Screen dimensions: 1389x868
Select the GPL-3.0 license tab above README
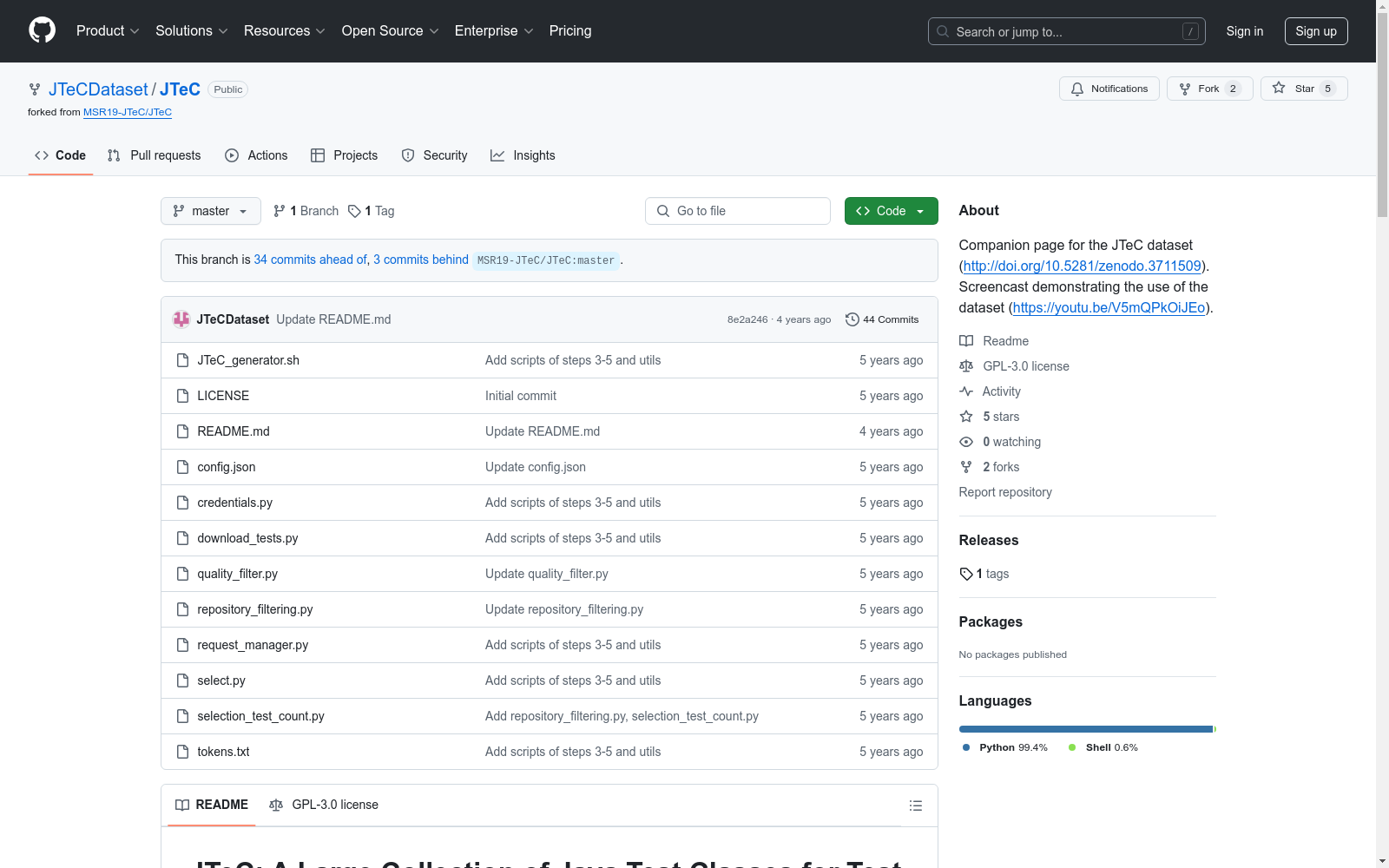[x=324, y=805]
